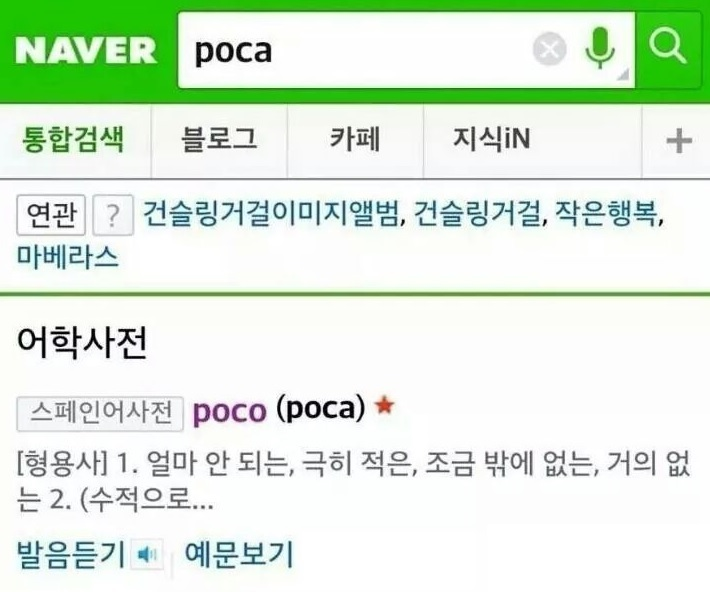Image resolution: width=710 pixels, height=592 pixels.
Task: Open related search 건슬링거걸이미지앨범
Action: (x=270, y=213)
